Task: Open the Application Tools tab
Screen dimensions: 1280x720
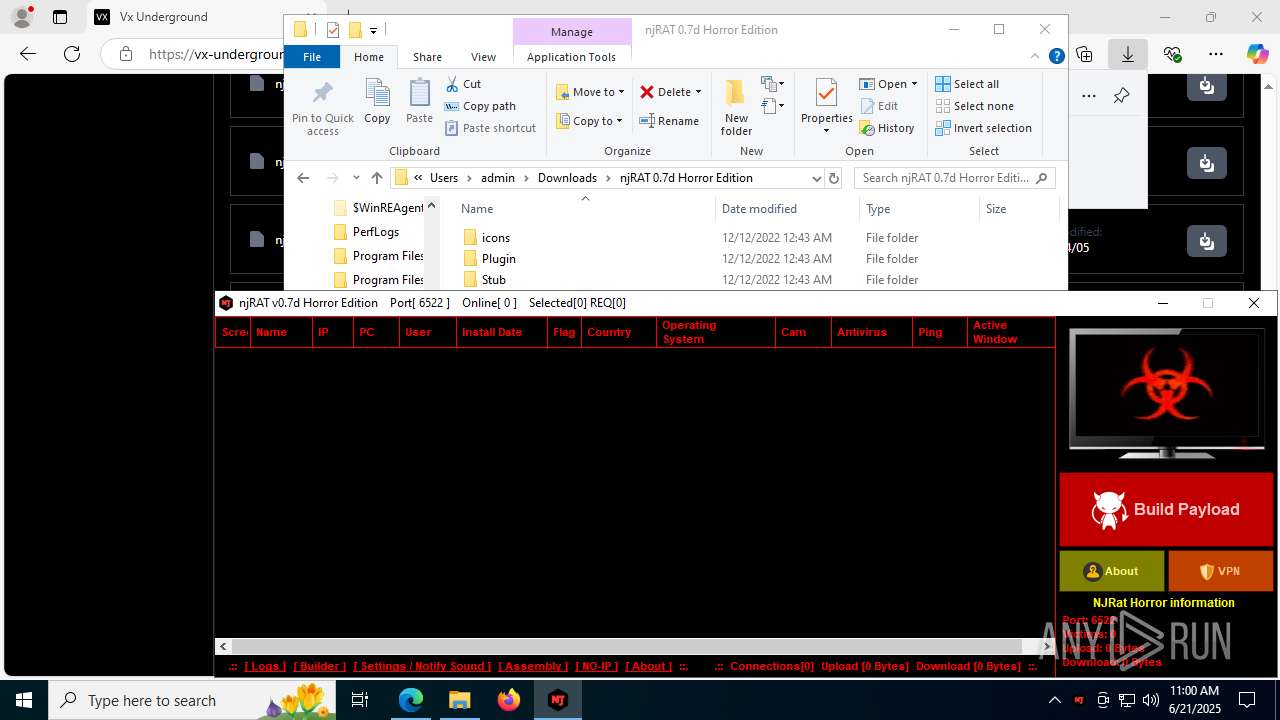Action: coord(571,57)
